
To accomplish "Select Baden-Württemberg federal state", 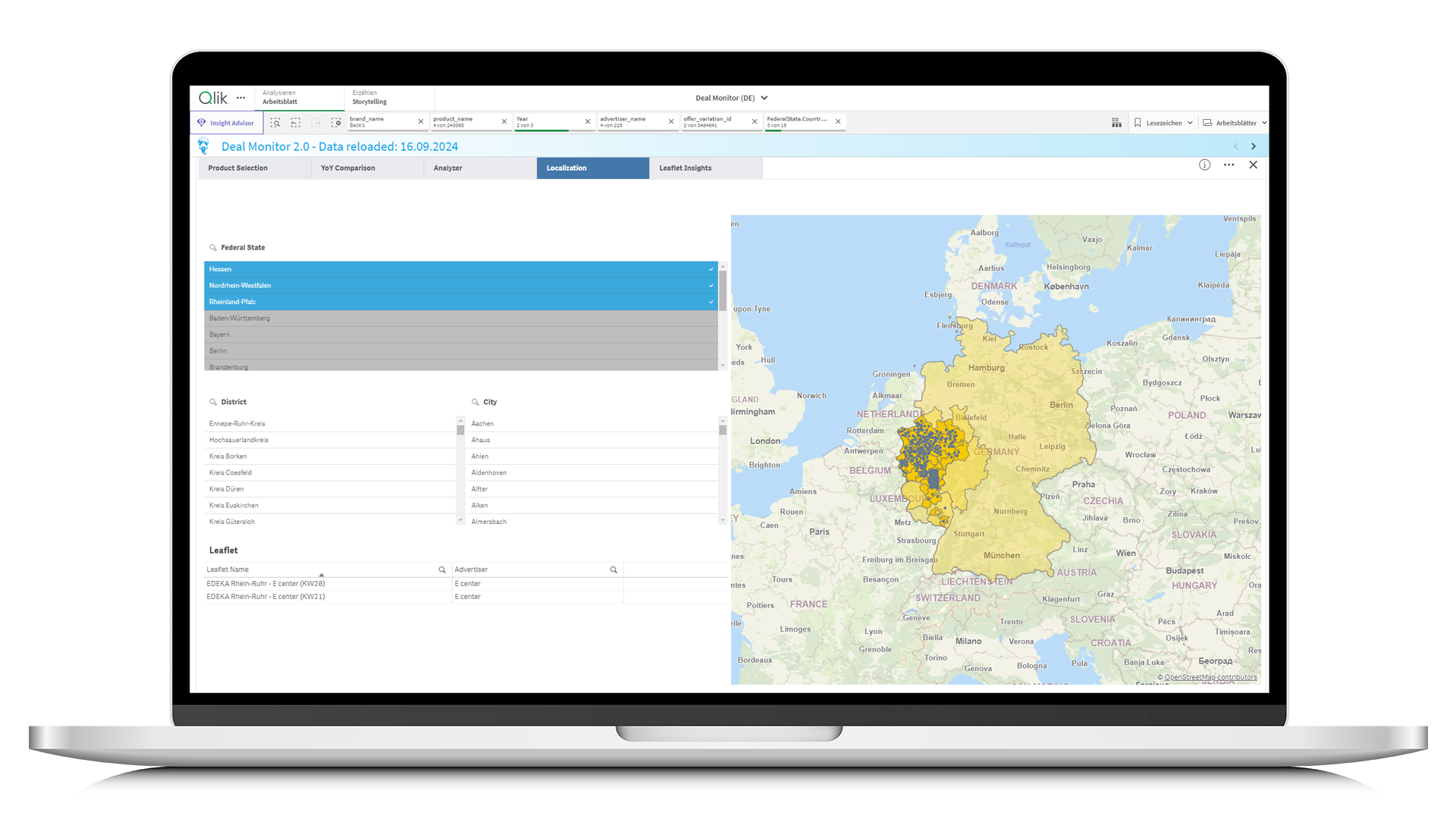I will click(x=461, y=318).
